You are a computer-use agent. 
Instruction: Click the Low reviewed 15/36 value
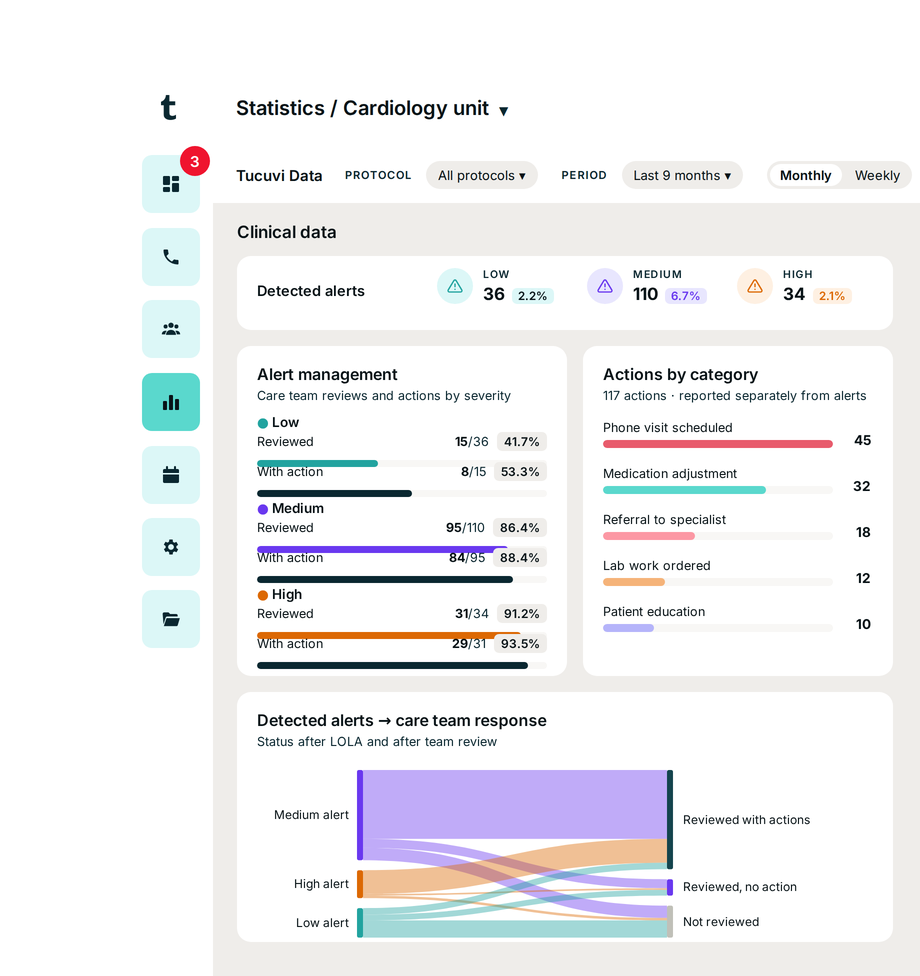[471, 442]
